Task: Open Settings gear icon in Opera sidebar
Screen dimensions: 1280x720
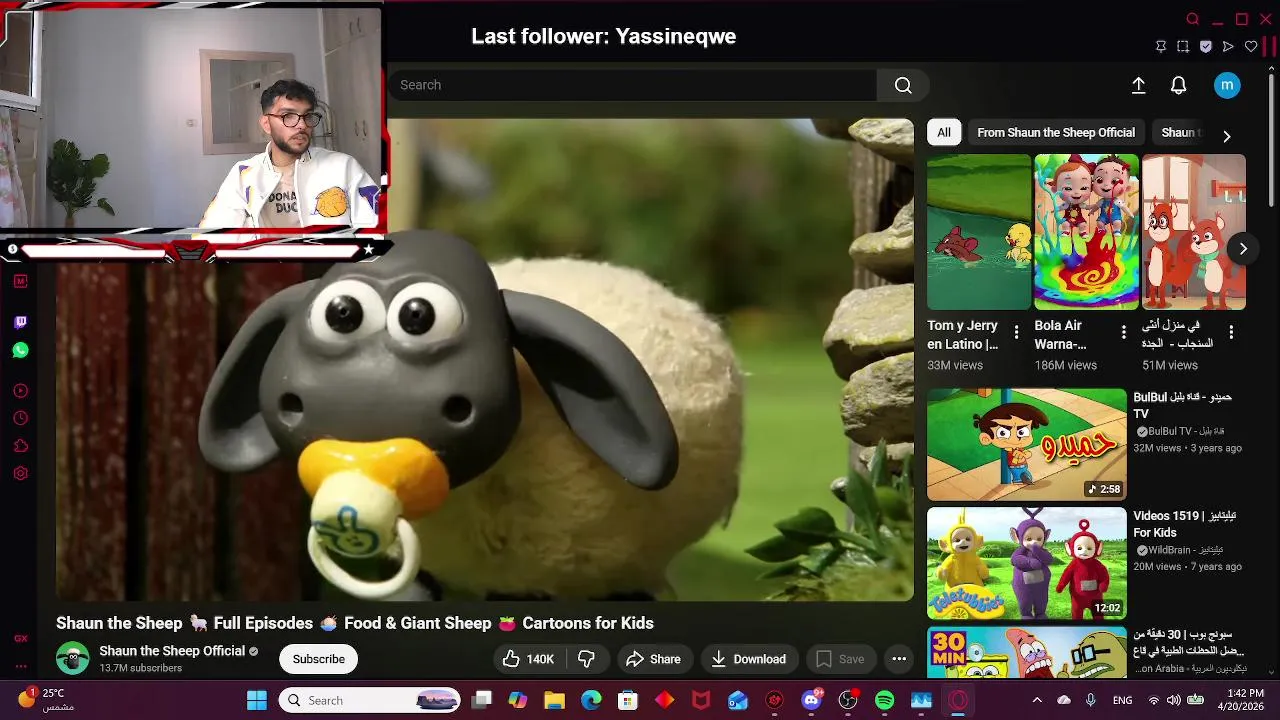Action: pos(21,473)
